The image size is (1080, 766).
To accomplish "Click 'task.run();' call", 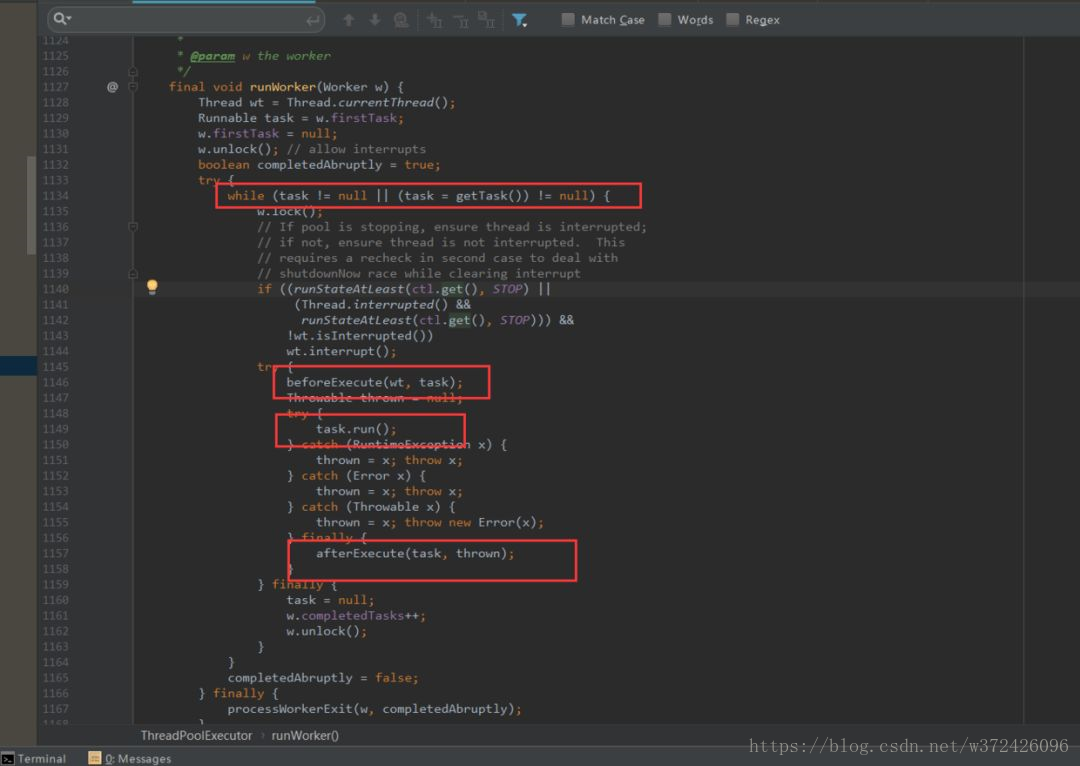I will click(356, 429).
